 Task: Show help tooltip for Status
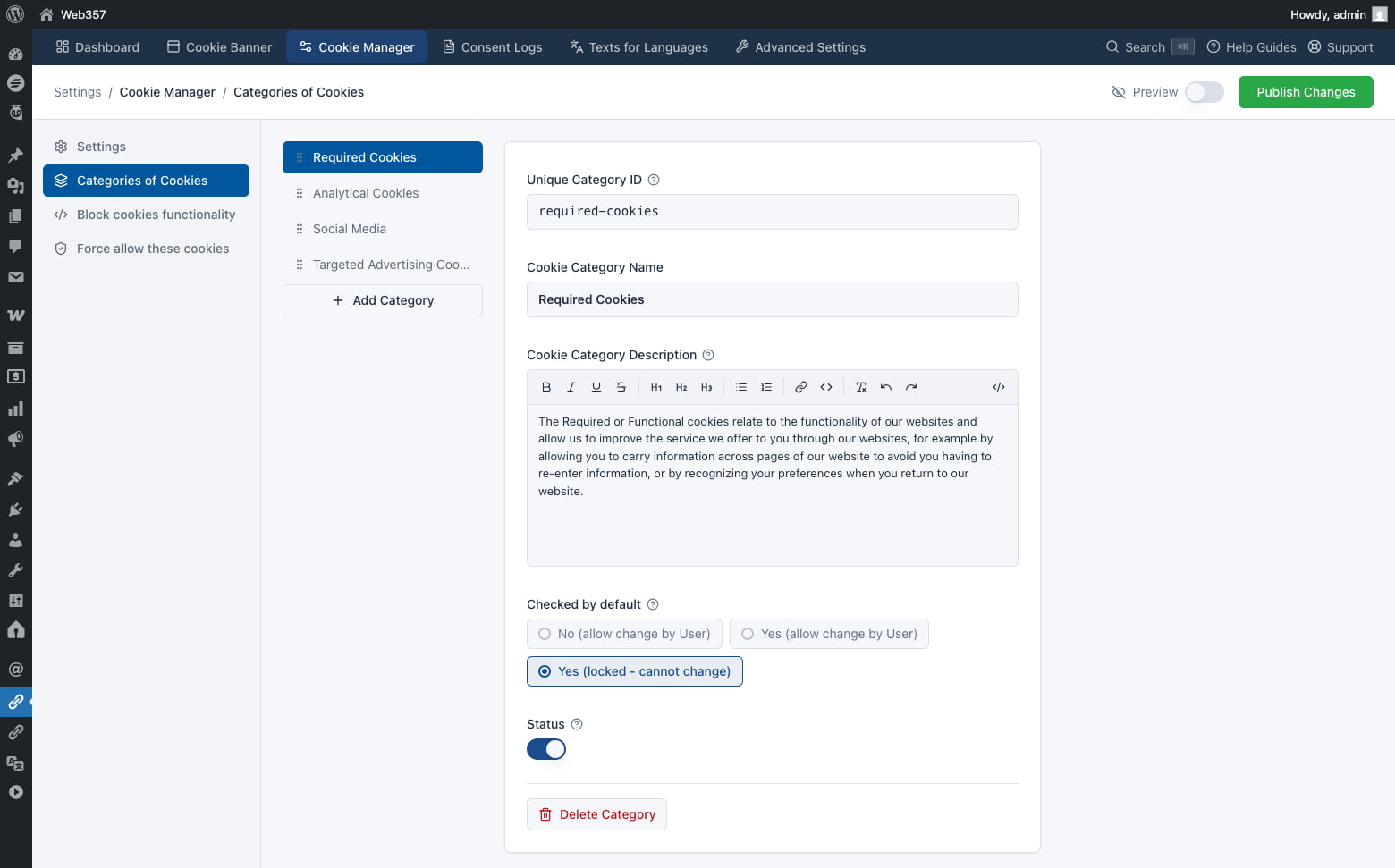pyautogui.click(x=577, y=724)
